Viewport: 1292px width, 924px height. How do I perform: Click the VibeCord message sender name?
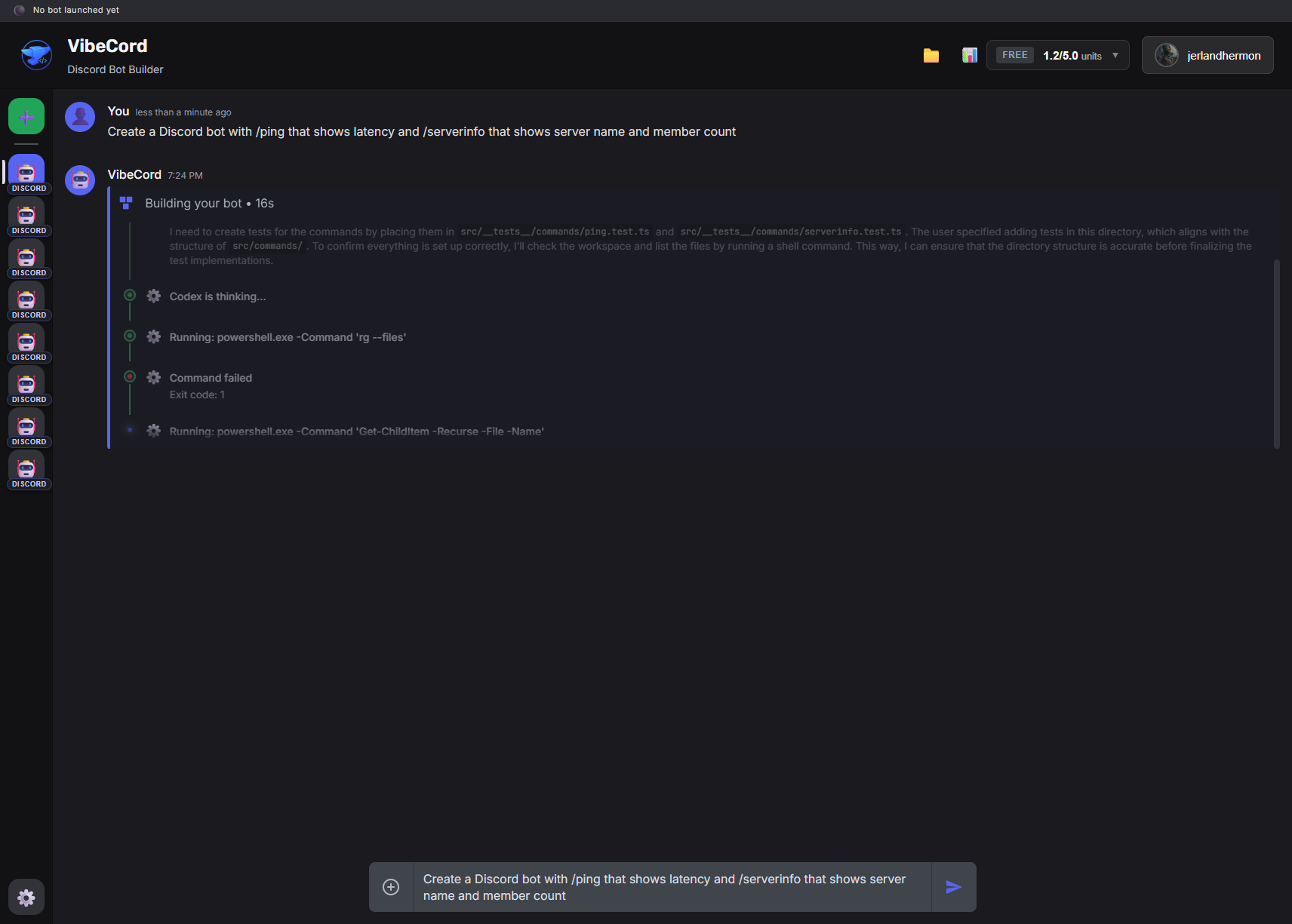click(134, 174)
